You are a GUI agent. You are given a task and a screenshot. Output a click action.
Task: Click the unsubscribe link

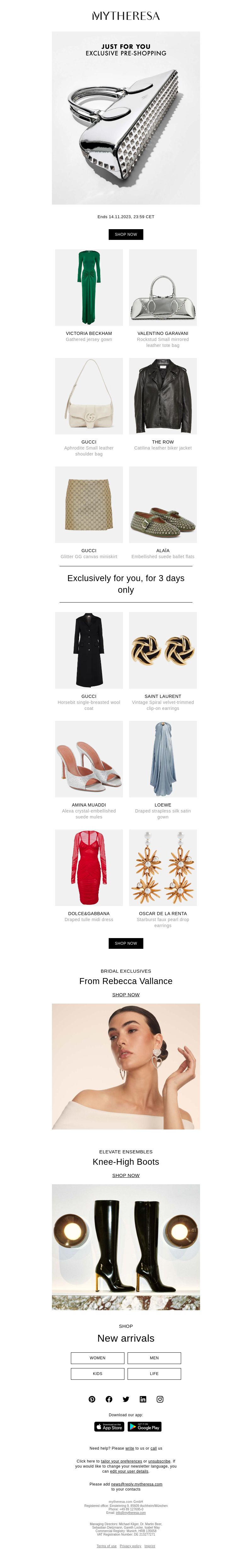tap(159, 1461)
